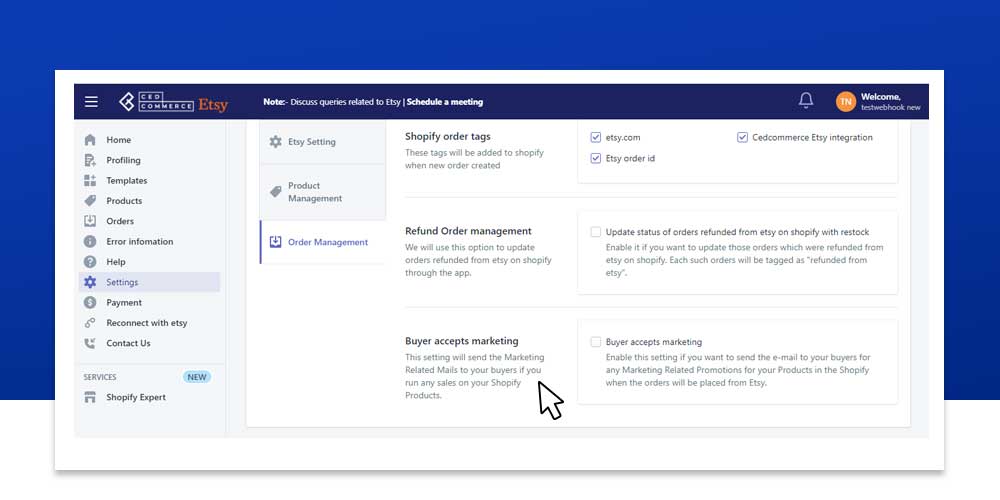
Task: Click the Welcome testwebhook new account text
Action: (x=890, y=102)
